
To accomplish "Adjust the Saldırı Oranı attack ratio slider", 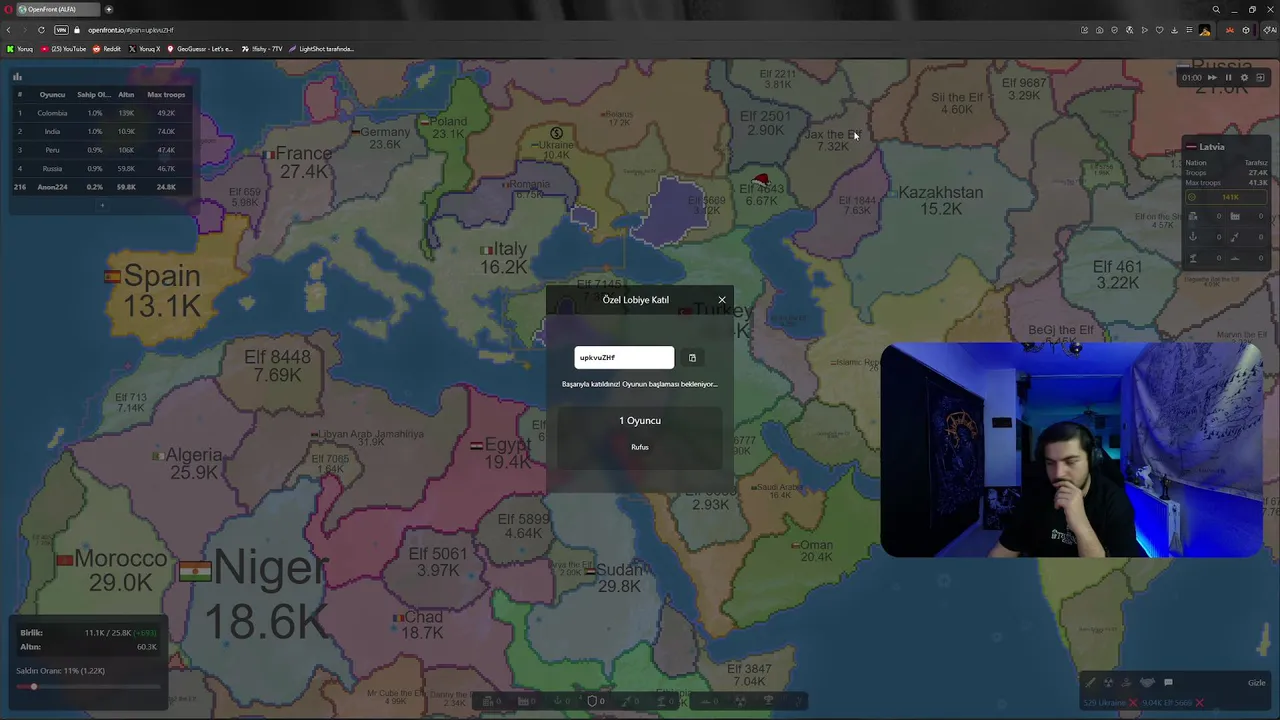I will click(88, 687).
